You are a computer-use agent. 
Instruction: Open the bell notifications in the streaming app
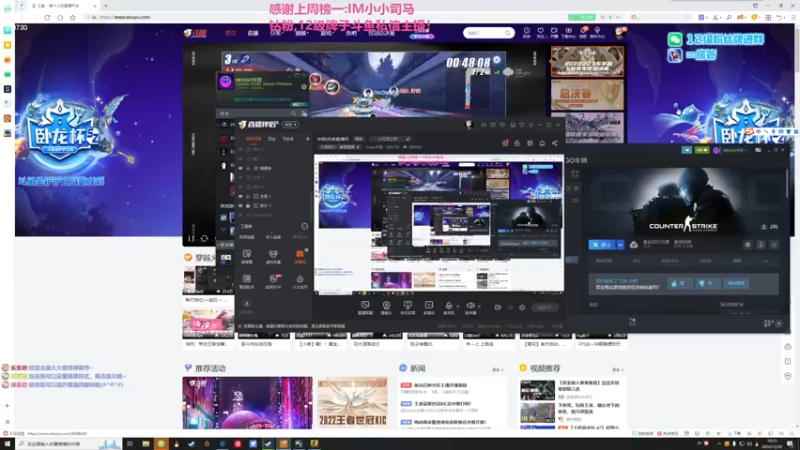(542, 143)
